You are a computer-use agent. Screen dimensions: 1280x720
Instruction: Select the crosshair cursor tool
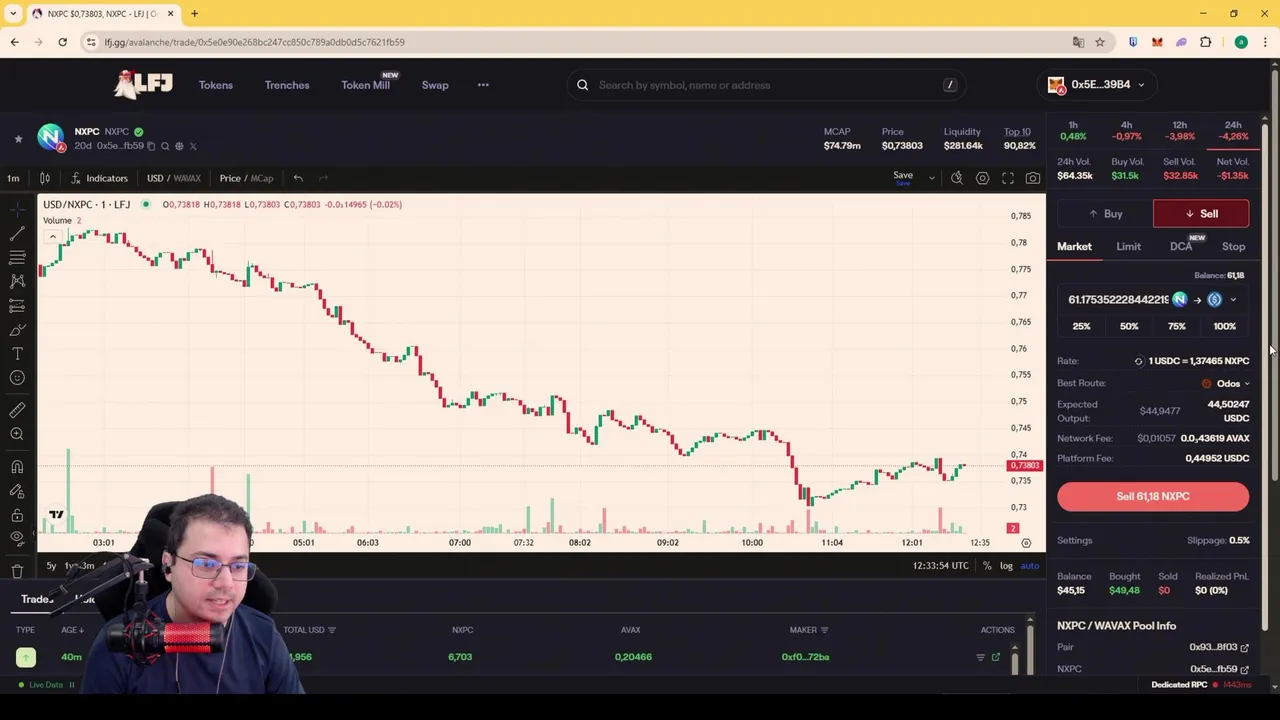tap(17, 210)
